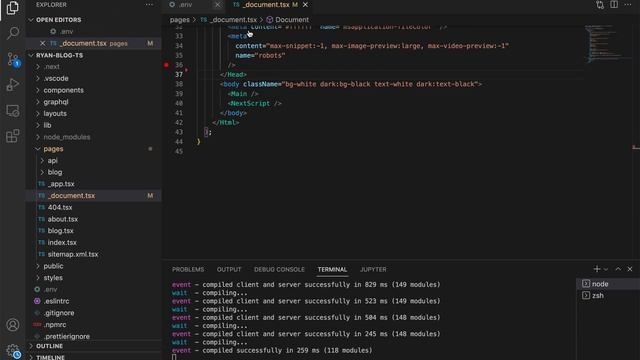This screenshot has width=640, height=360.
Task: Open Explorer more actions ellipsis
Action: click(149, 5)
